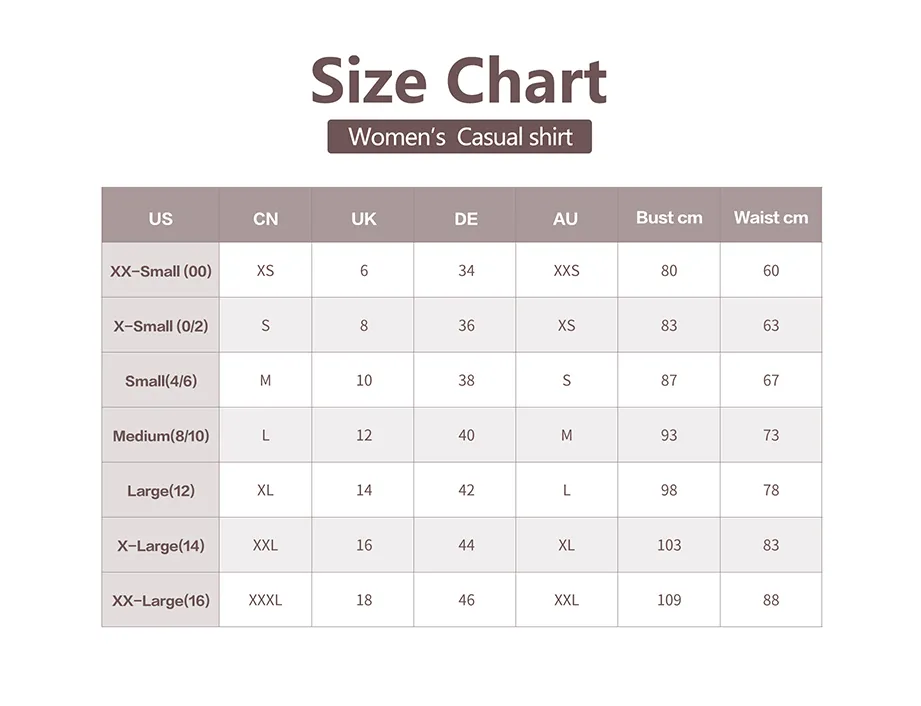The height and width of the screenshot is (706, 921).
Task: Select the XX-Small (00) row label
Action: 160,271
